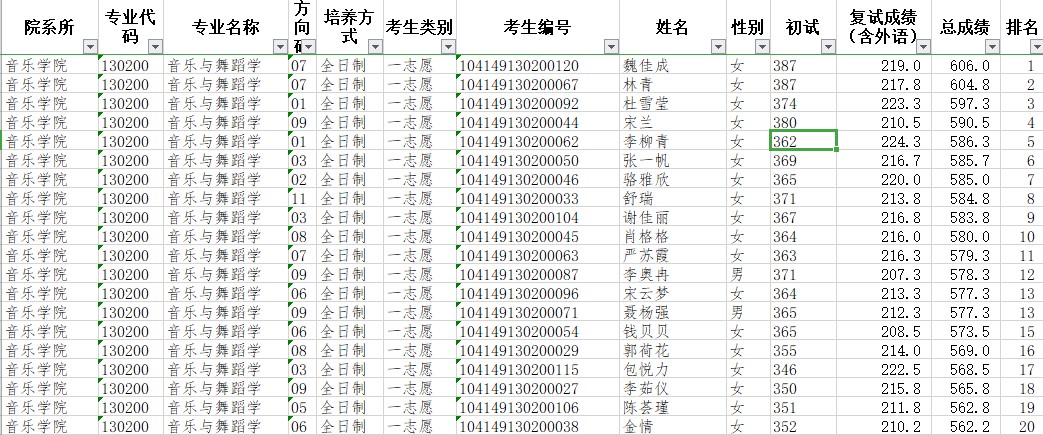Viewport: 1043px width, 435px height.
Task: Open the 考生编号 column filter
Action: (x=609, y=47)
